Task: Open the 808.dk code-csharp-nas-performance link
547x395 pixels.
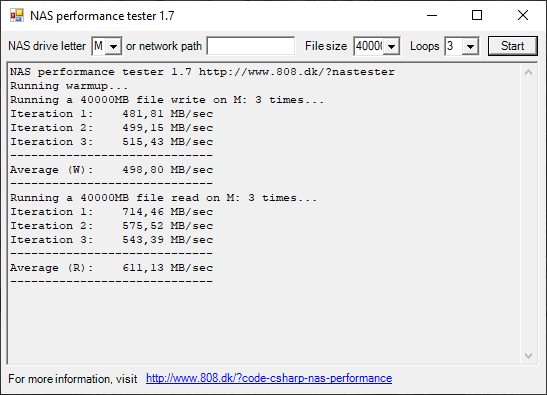Action: (x=269, y=378)
